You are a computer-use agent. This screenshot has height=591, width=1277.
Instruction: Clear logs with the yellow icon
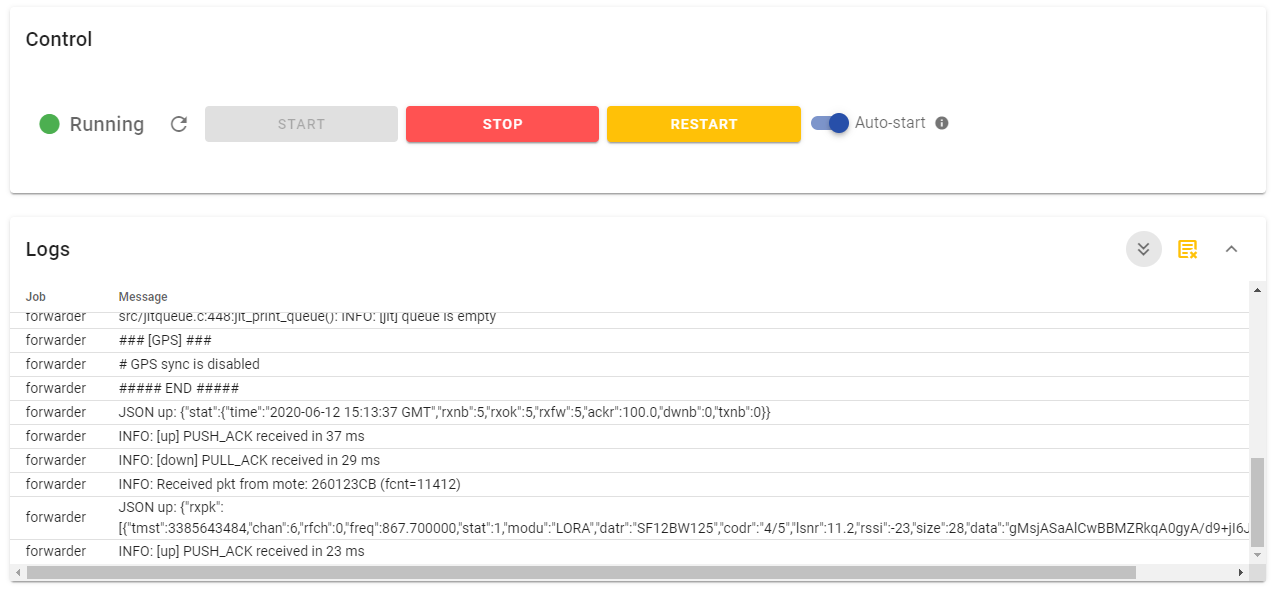(1187, 249)
